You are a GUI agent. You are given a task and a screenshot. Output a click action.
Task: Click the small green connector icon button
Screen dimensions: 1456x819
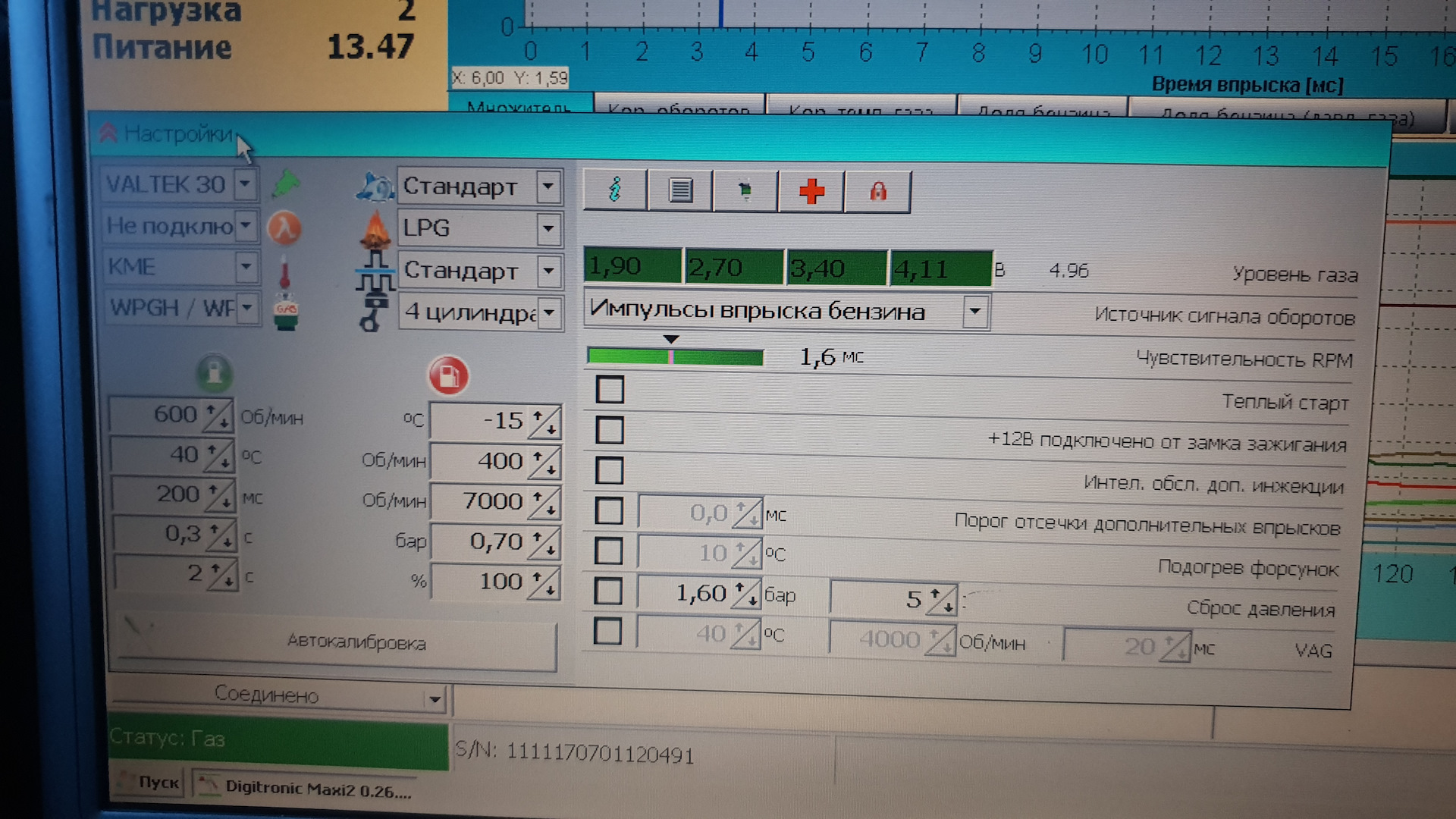point(745,190)
